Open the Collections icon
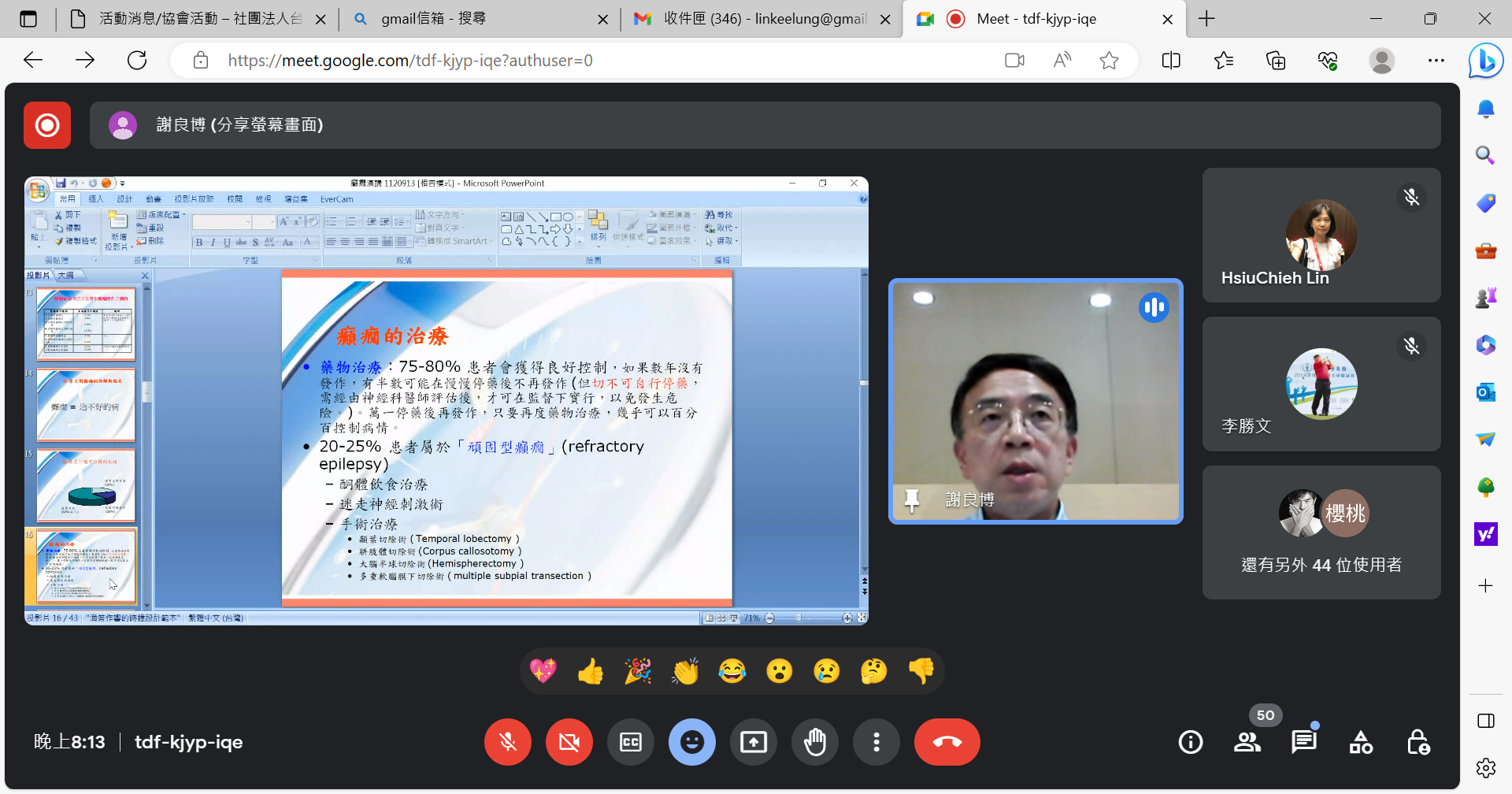 click(x=1276, y=61)
